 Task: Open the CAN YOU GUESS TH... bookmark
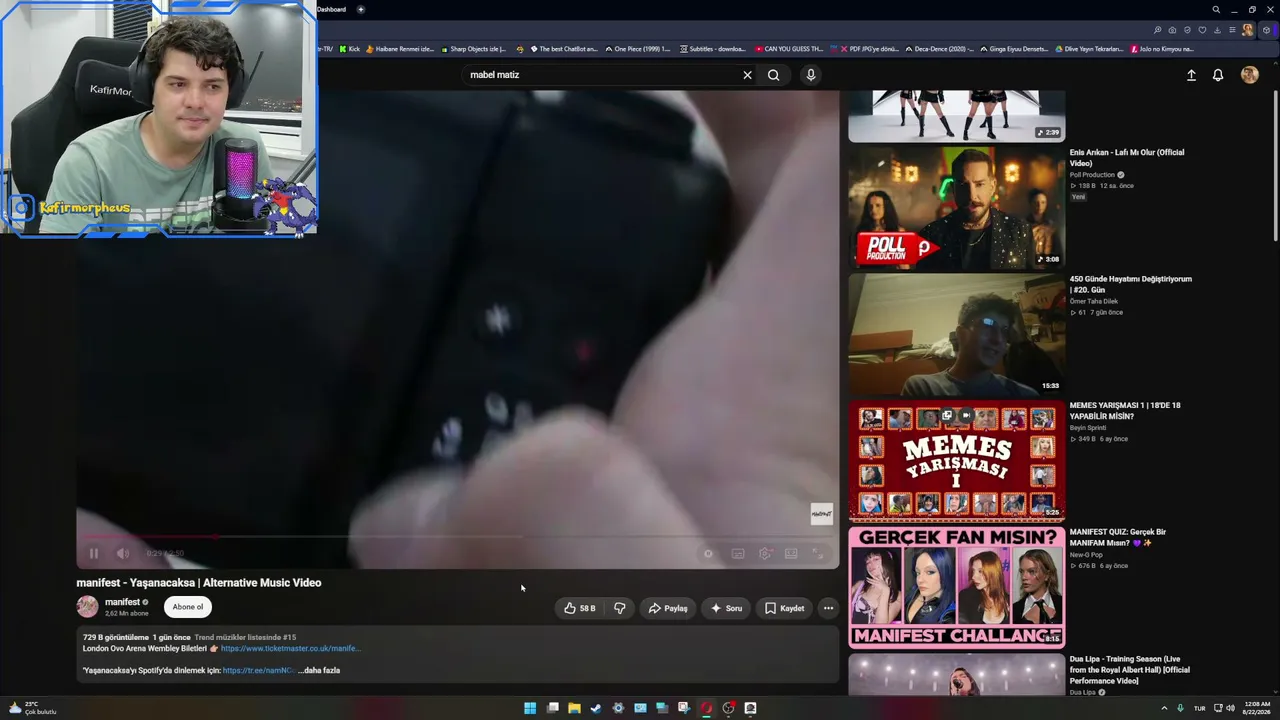click(x=789, y=49)
